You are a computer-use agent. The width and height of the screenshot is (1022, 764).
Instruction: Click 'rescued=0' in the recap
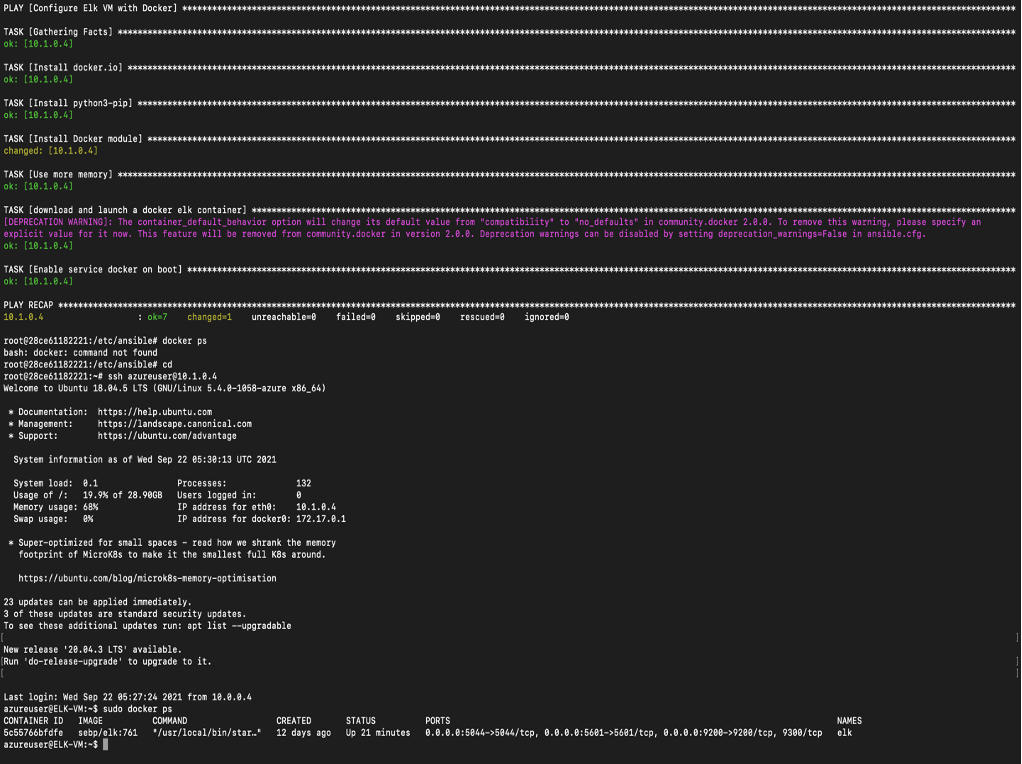click(x=482, y=317)
